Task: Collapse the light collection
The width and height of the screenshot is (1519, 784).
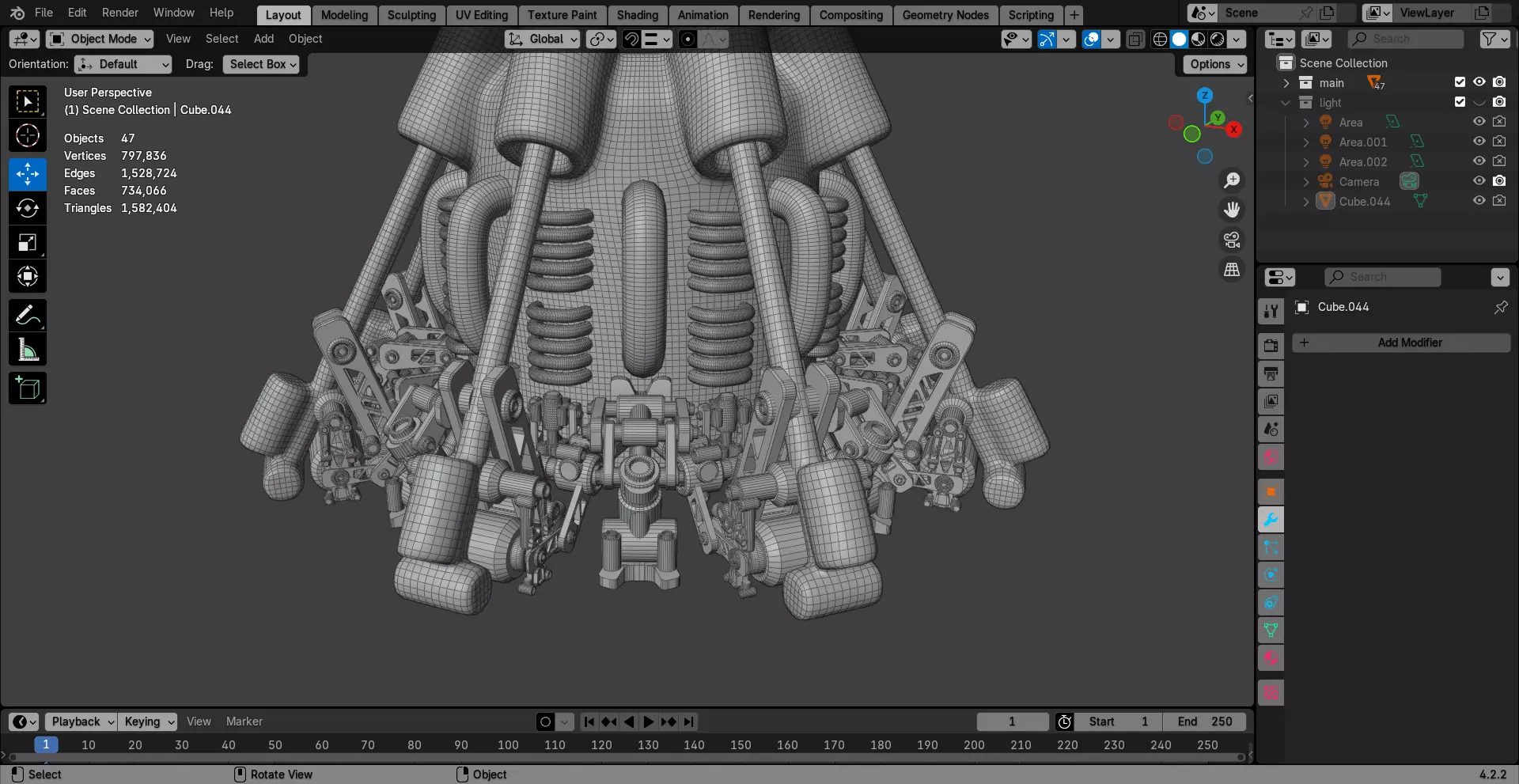Action: pyautogui.click(x=1286, y=103)
